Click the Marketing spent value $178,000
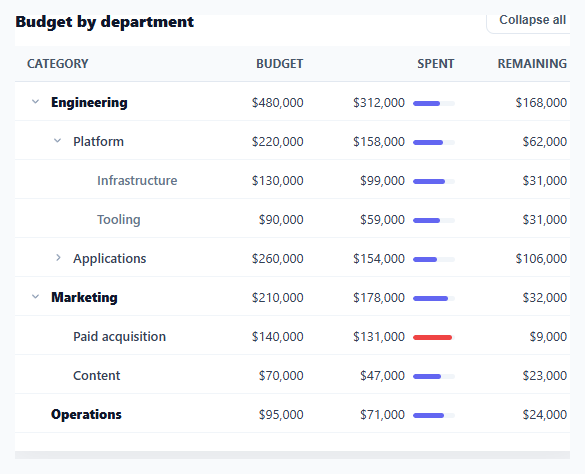585x474 pixels. (379, 298)
